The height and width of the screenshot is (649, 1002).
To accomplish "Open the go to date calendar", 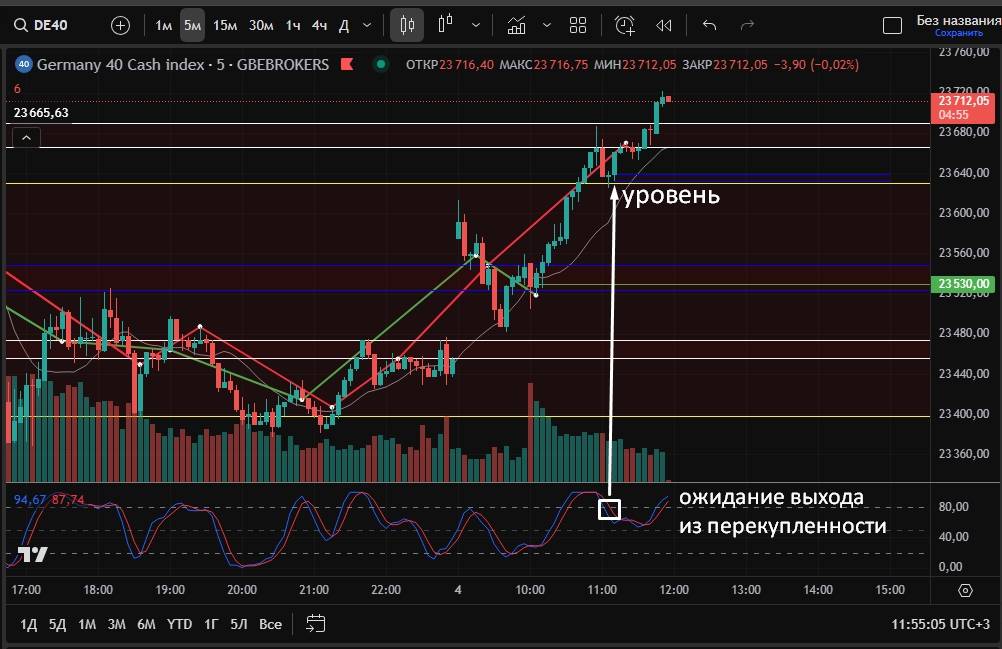I will point(316,624).
